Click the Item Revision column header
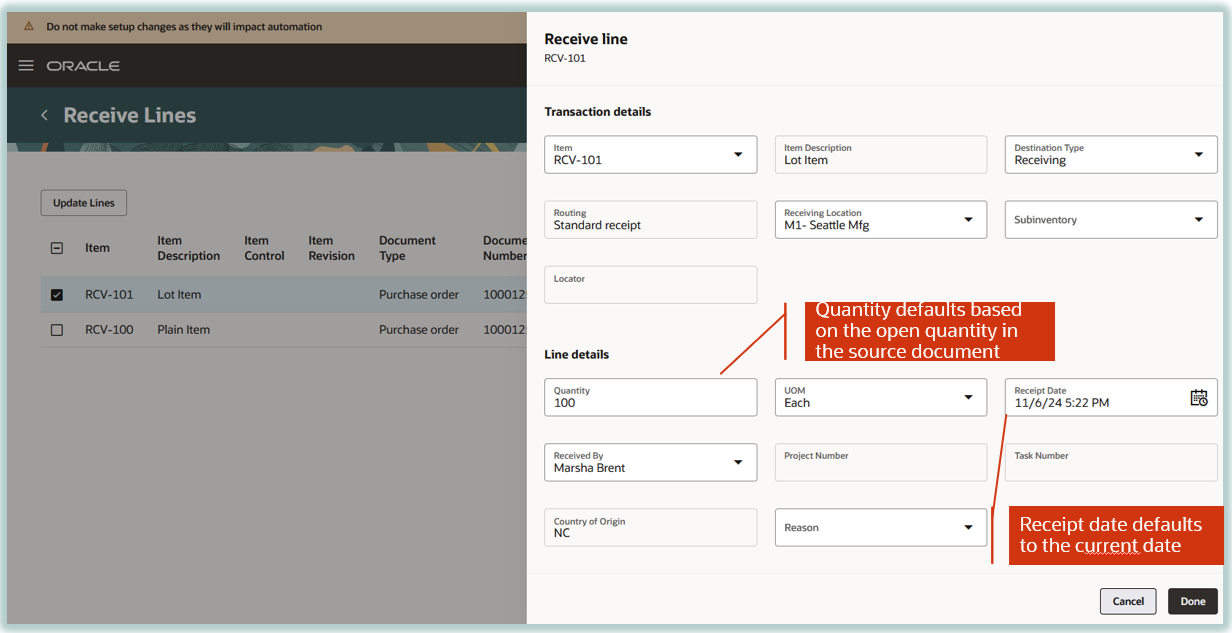This screenshot has width=1232, height=633. [x=331, y=248]
